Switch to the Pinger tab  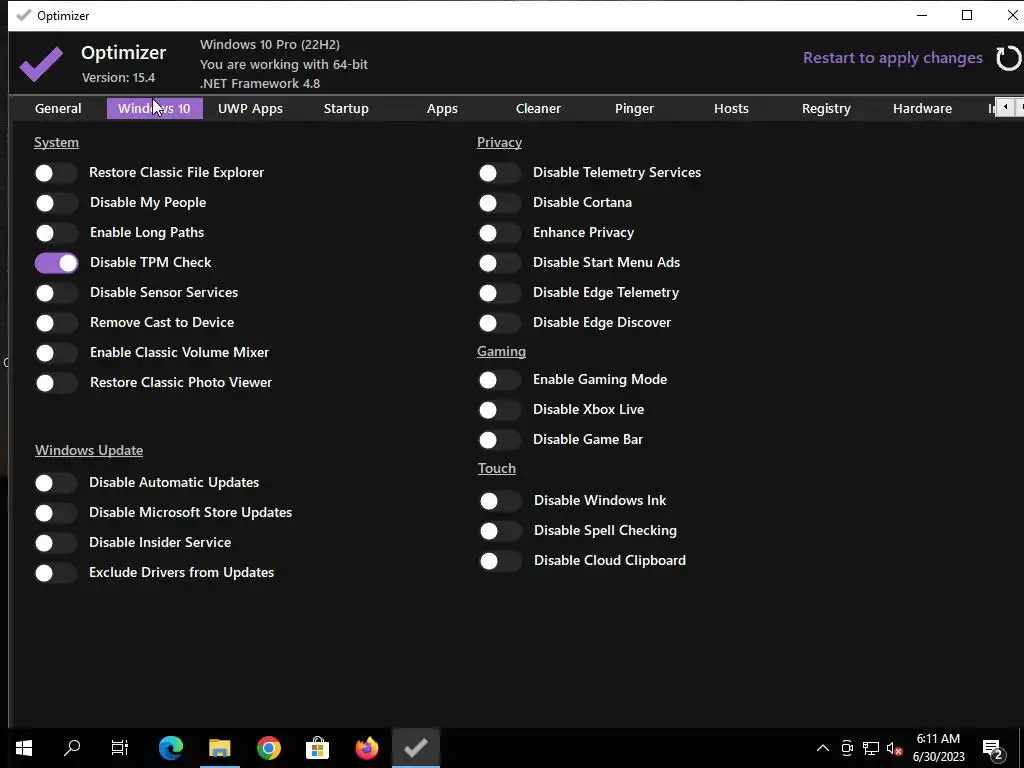pos(634,108)
